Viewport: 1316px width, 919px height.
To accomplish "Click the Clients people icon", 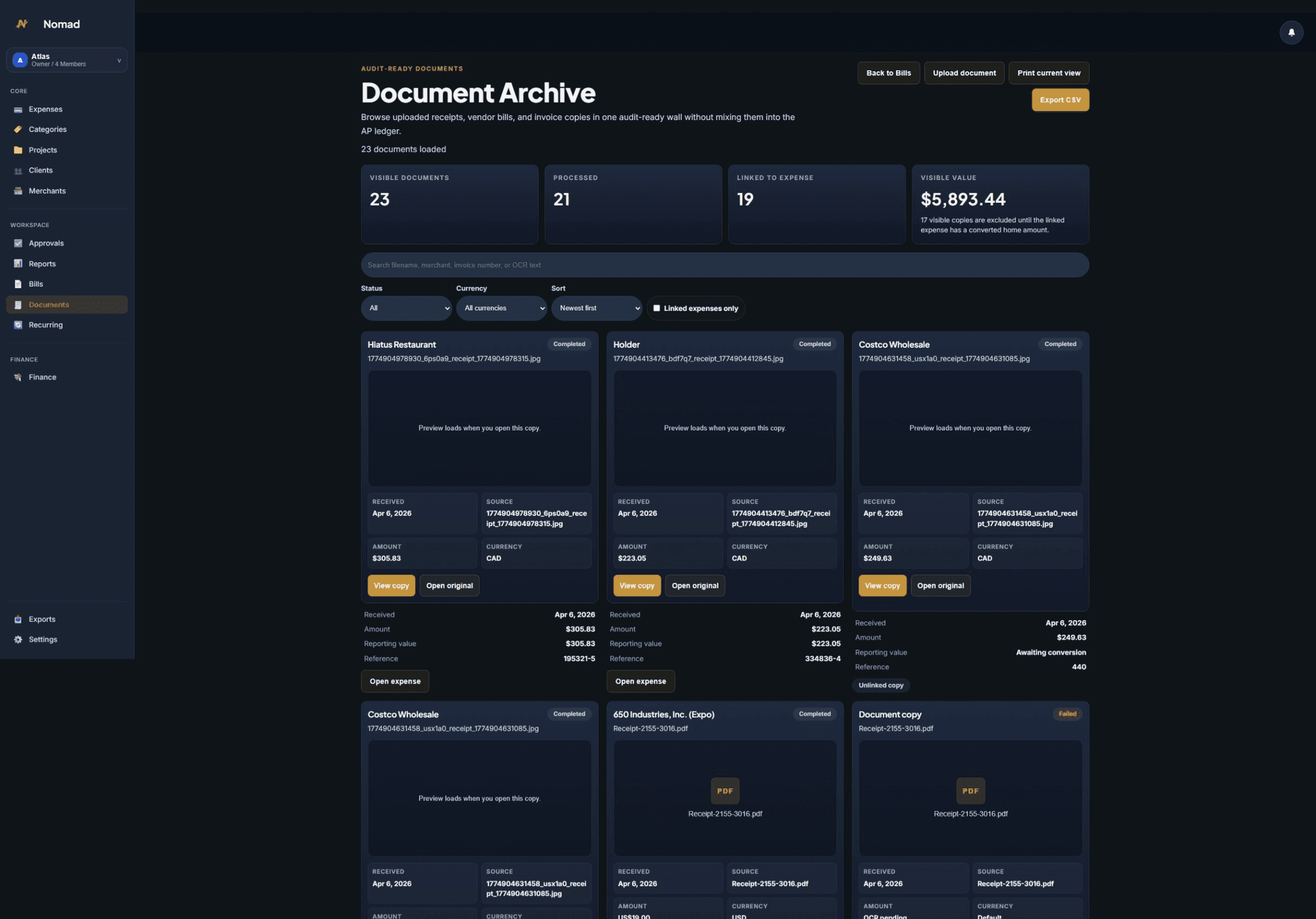I will coord(18,171).
